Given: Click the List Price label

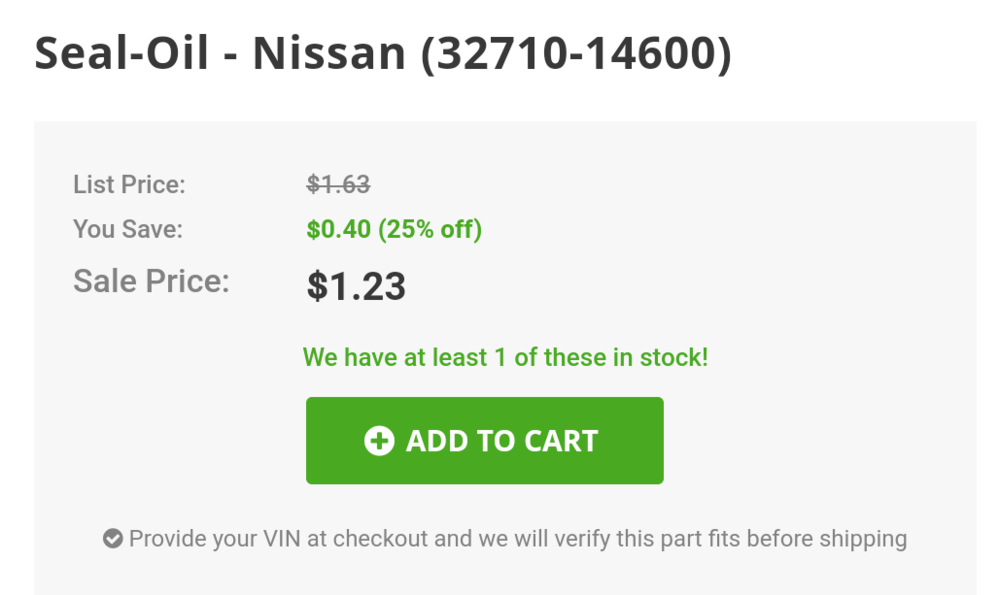Looking at the screenshot, I should [x=129, y=184].
